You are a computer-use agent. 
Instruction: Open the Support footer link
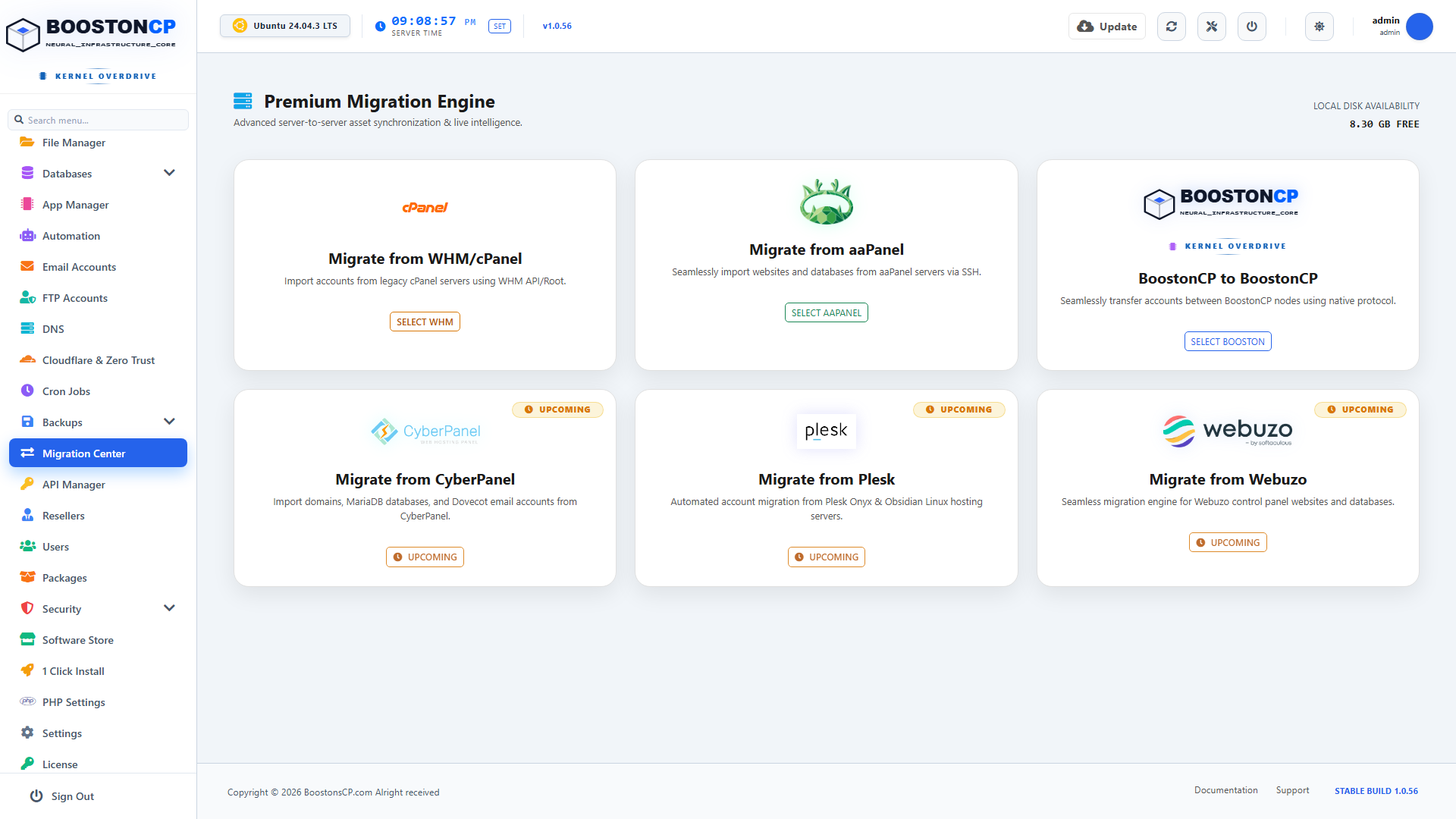pos(1292,790)
